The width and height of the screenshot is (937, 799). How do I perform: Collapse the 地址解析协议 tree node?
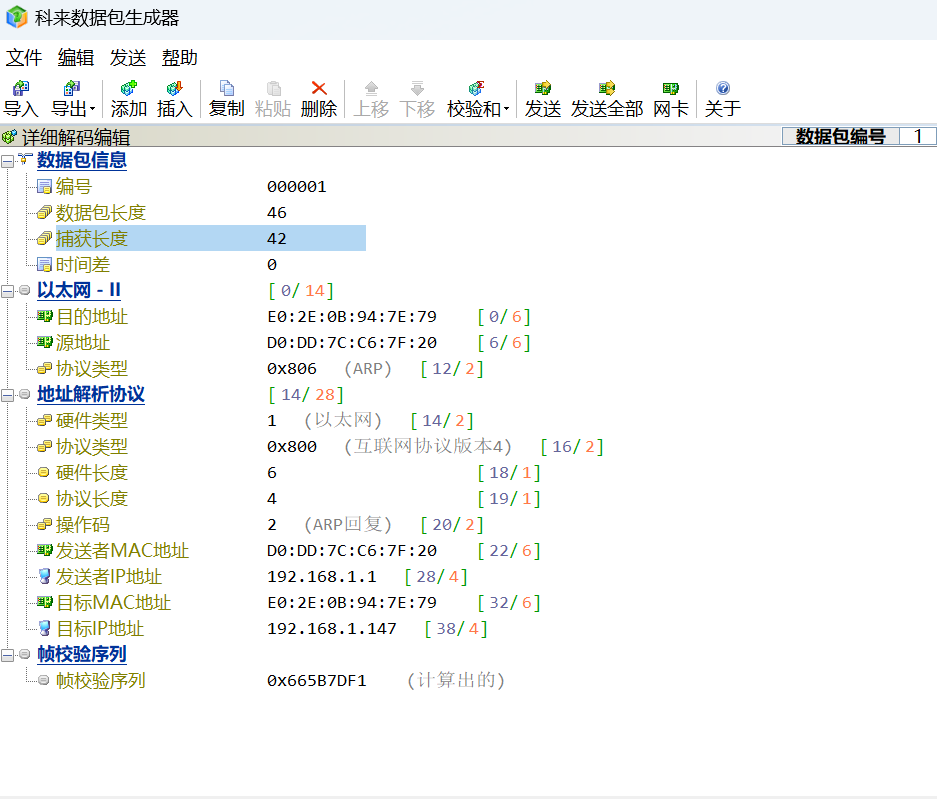8,395
